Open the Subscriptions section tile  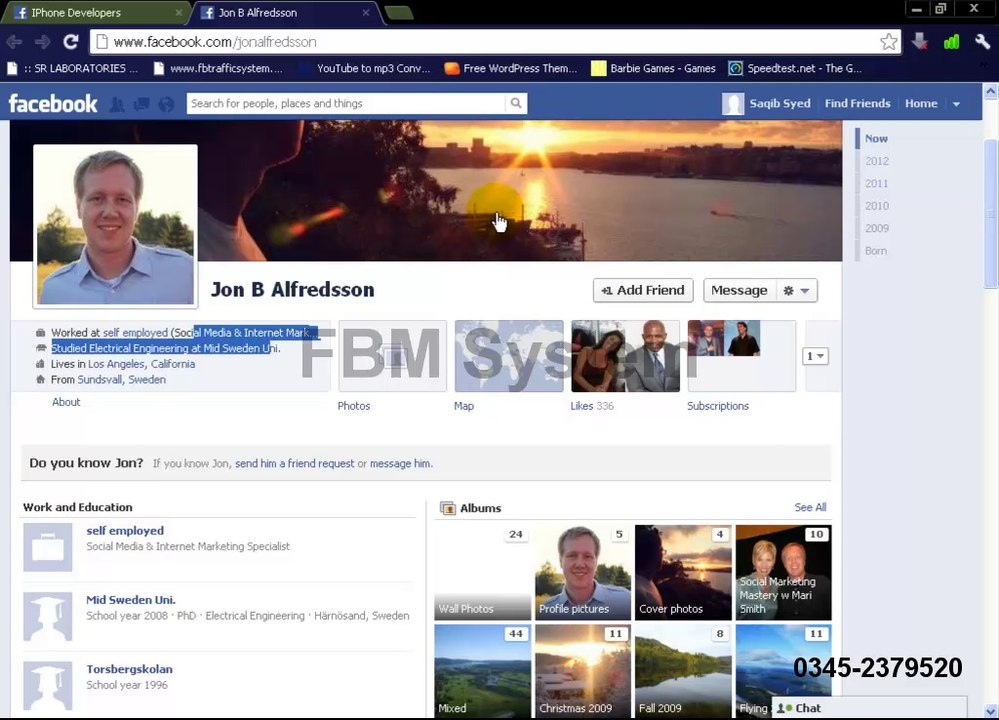[742, 356]
